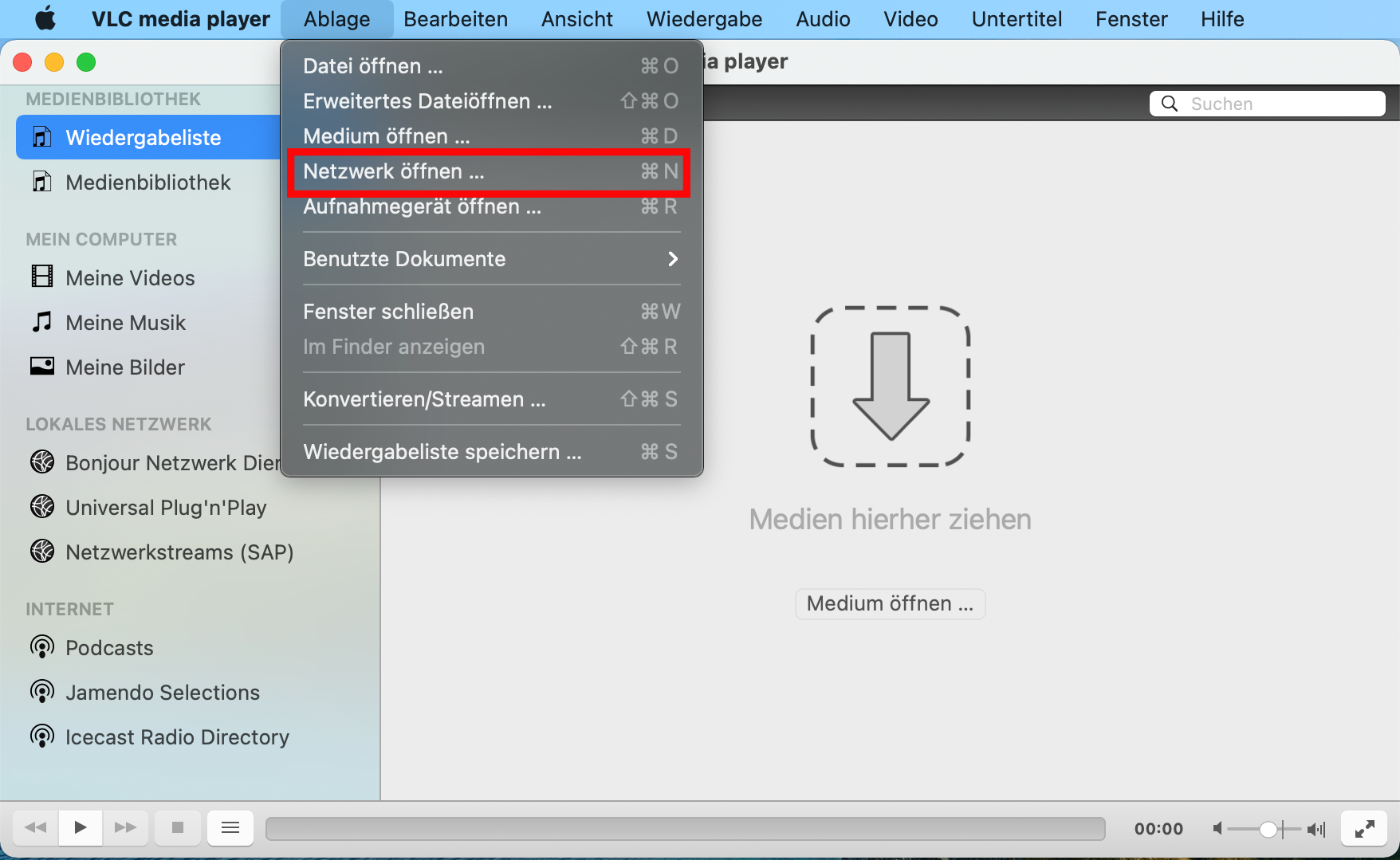Select Meine Musik in the sidebar
The width and height of the screenshot is (1400, 860).
point(125,323)
